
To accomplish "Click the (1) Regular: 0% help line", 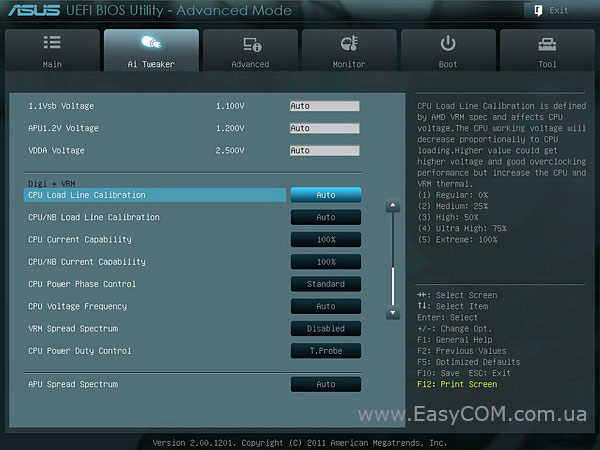I will click(453, 195).
